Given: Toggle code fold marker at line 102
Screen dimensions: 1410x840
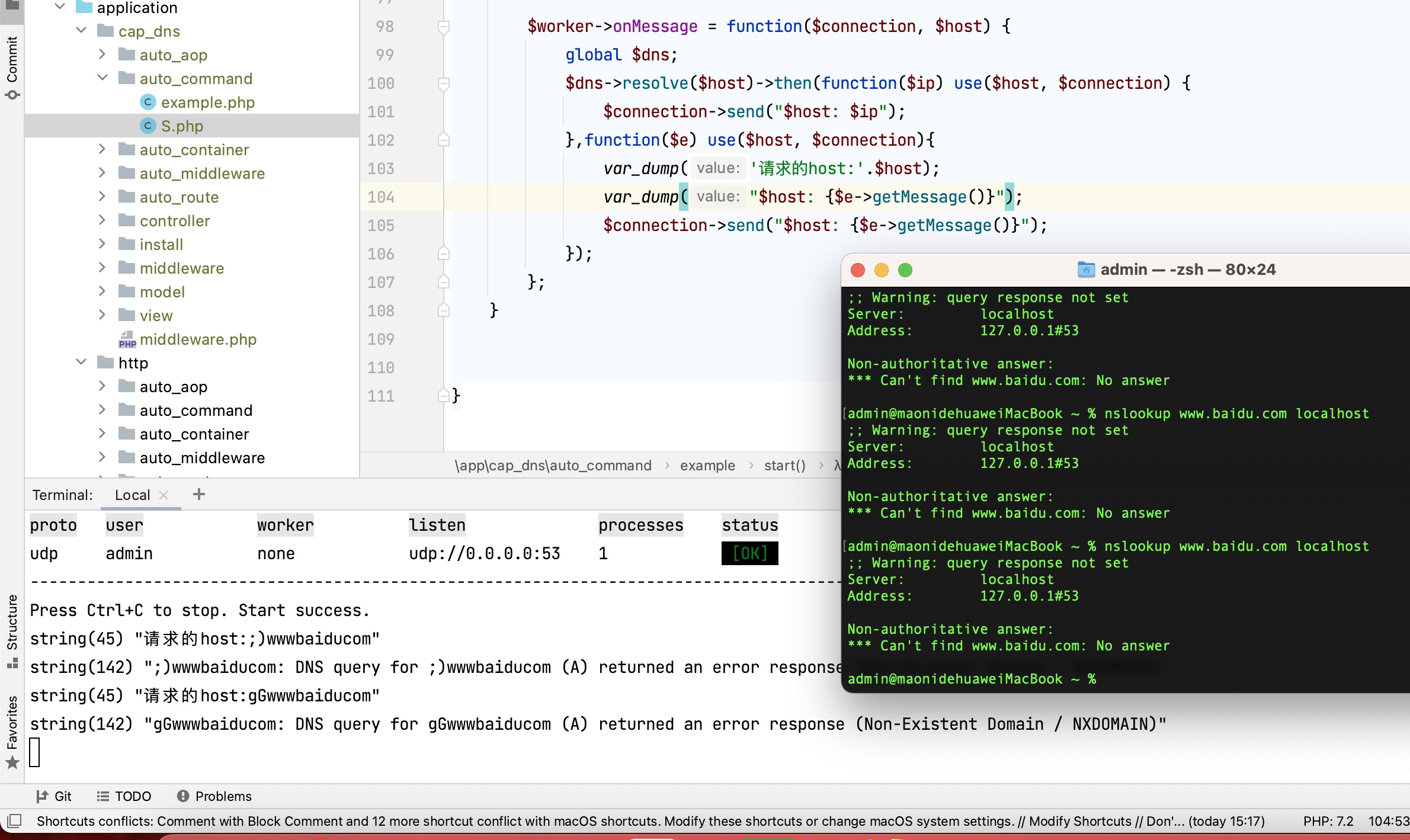Looking at the screenshot, I should pos(443,140).
